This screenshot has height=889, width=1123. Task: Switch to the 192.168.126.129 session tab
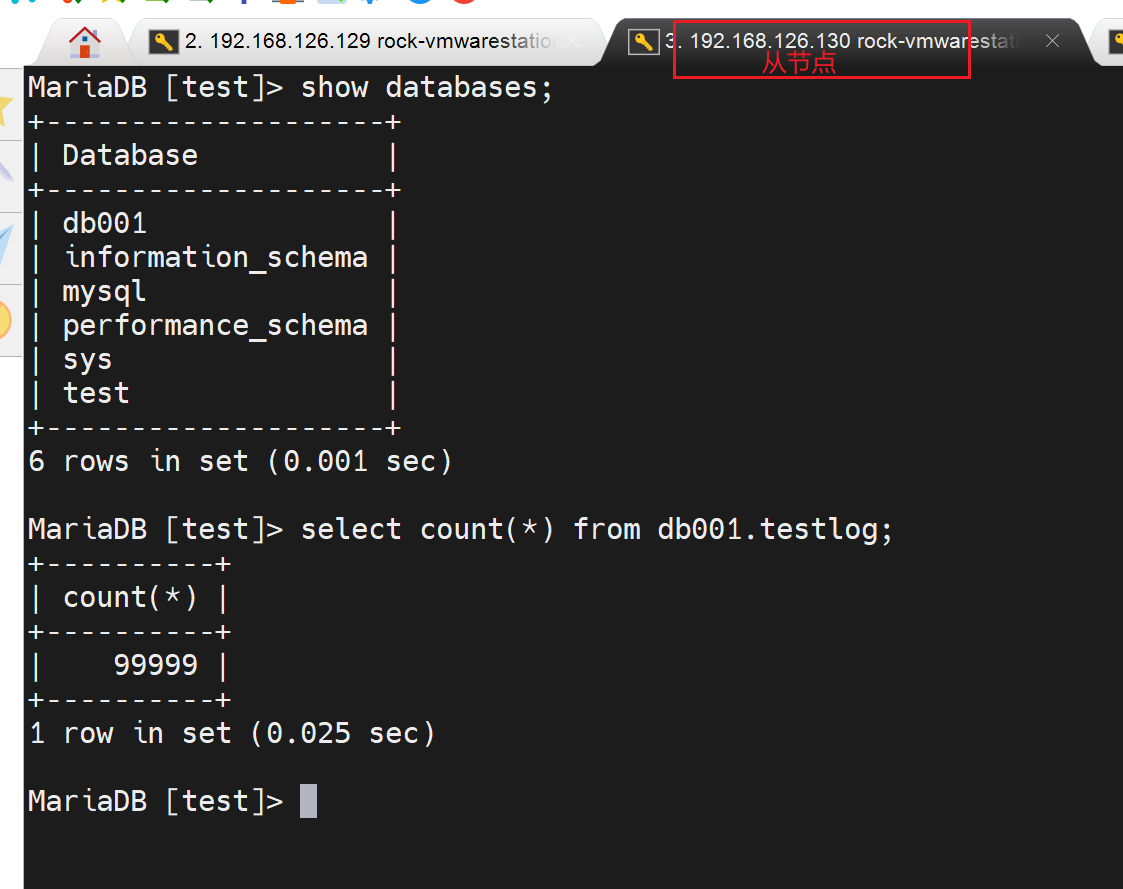[x=370, y=41]
